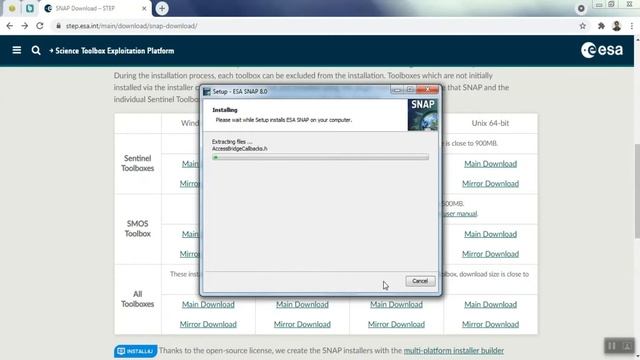This screenshot has width=640, height=360.
Task: Reload the page with refresh icon
Action: pyautogui.click(x=40, y=26)
